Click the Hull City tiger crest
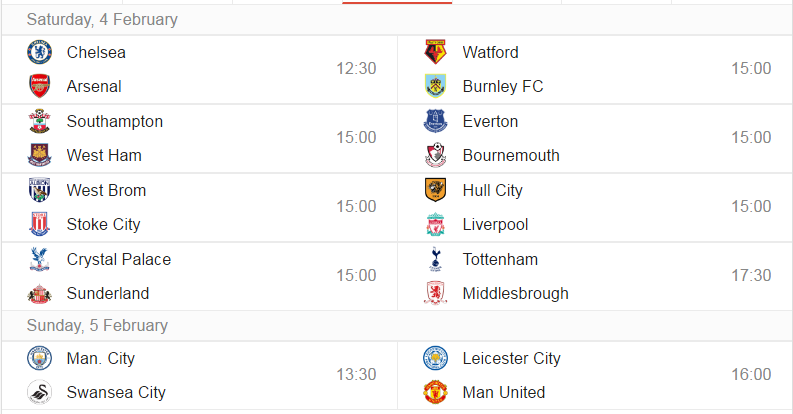 click(435, 191)
